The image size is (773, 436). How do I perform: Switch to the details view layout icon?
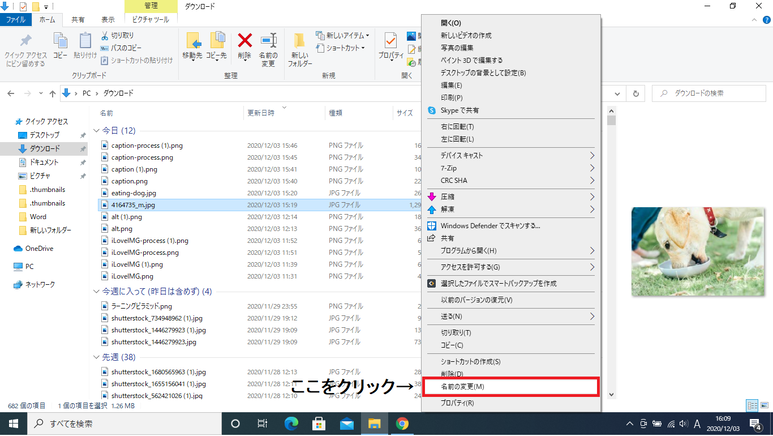[x=752, y=405]
